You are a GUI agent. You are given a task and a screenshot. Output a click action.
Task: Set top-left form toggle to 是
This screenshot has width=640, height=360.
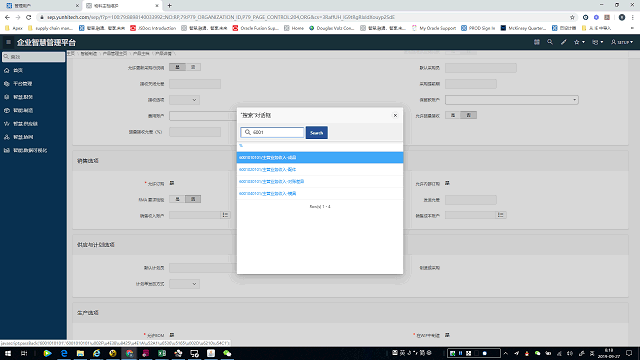(177, 67)
